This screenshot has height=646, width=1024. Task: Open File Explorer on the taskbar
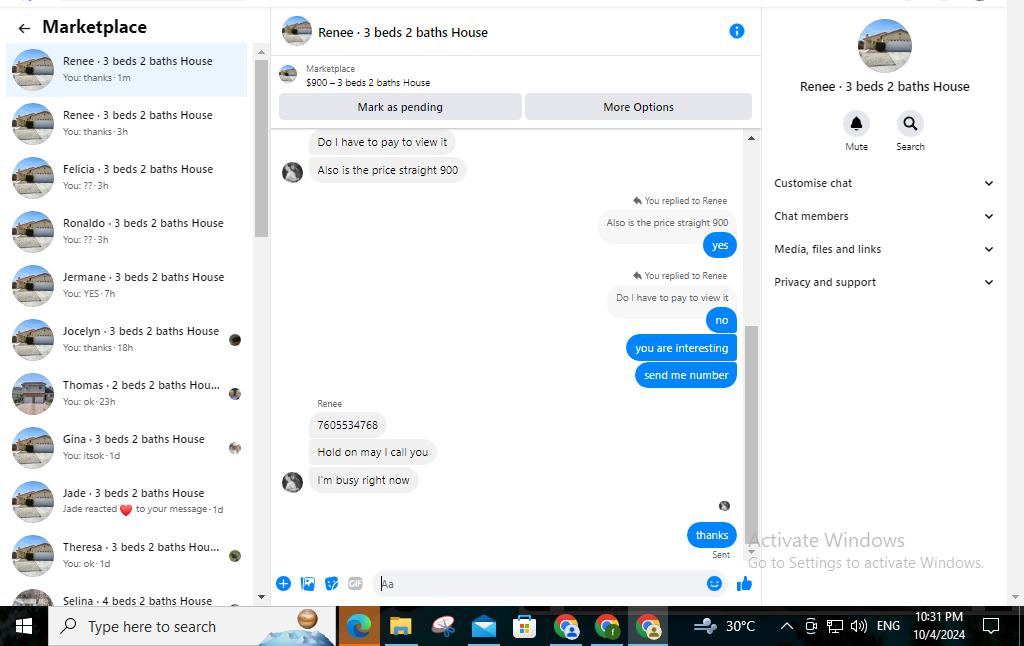[400, 627]
